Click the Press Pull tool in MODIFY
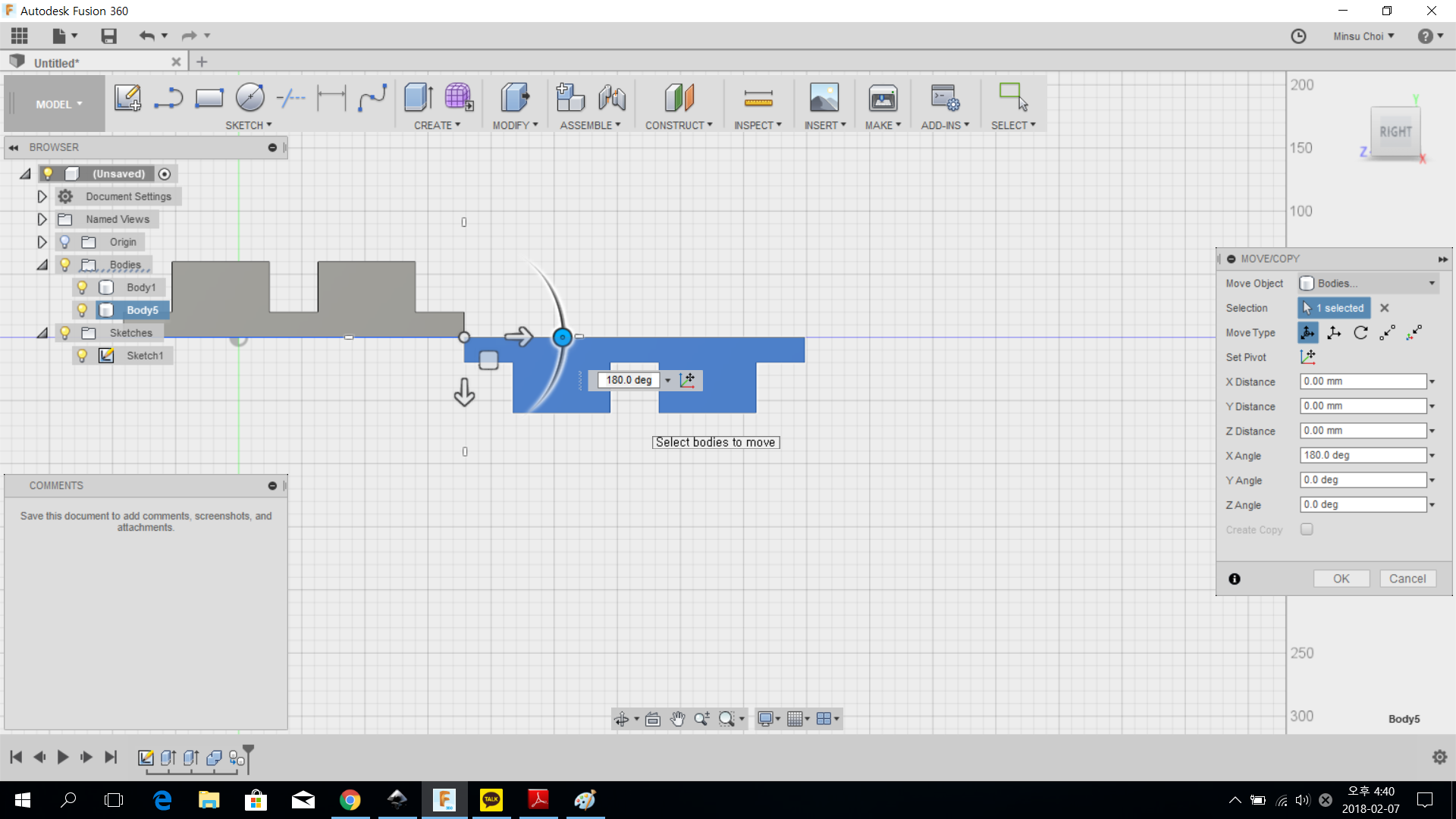Screen dimensions: 1456x819 click(515, 98)
